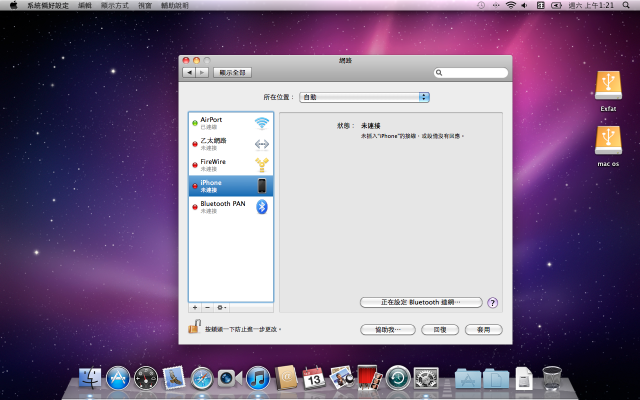Open iPhoto from the Dock

[x=342, y=378]
